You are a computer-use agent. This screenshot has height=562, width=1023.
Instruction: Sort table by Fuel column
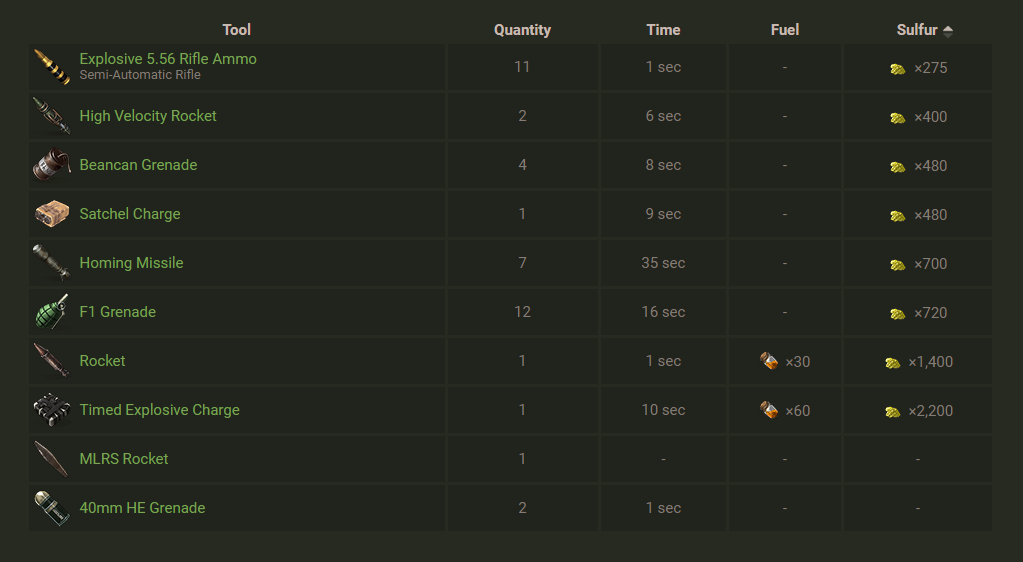(x=785, y=30)
